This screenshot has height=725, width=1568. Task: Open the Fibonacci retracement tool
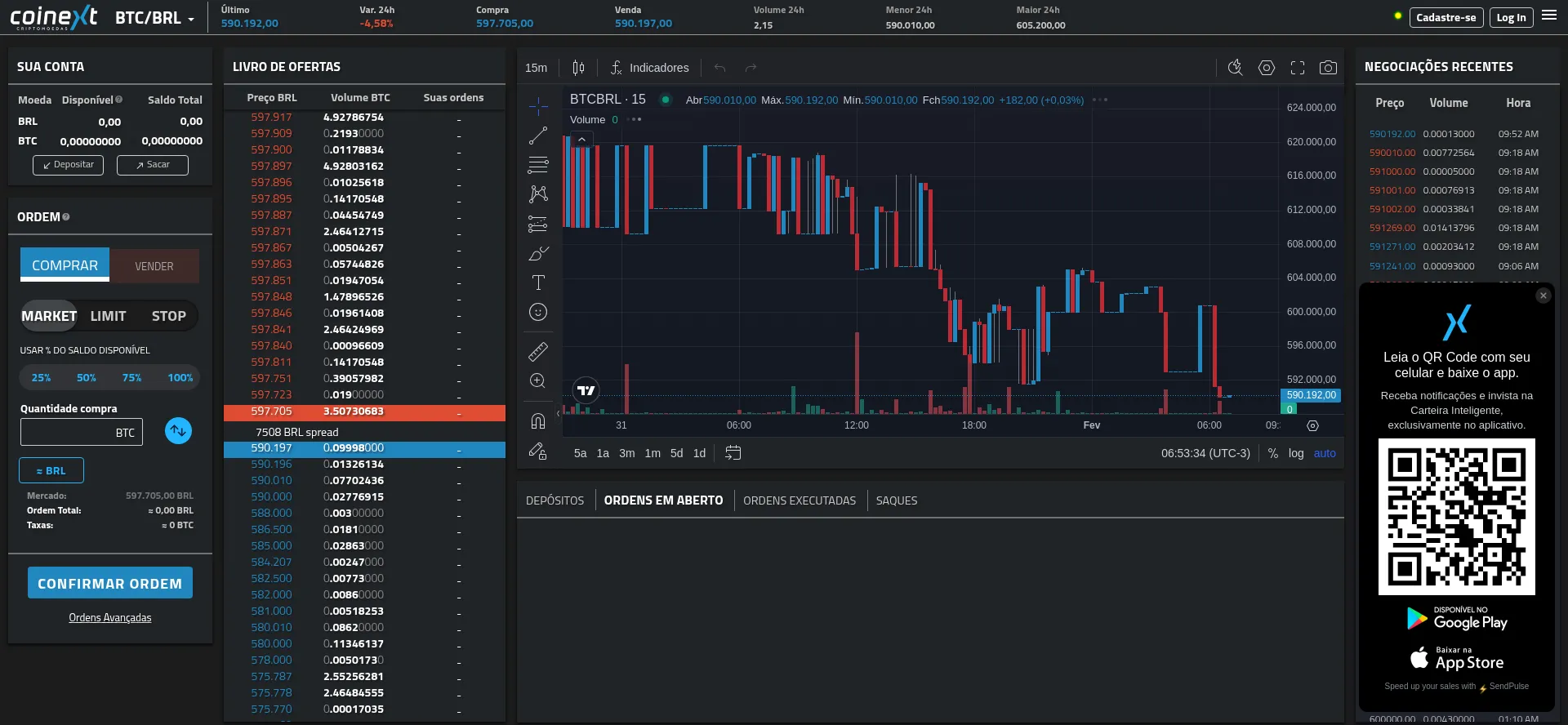click(x=538, y=165)
